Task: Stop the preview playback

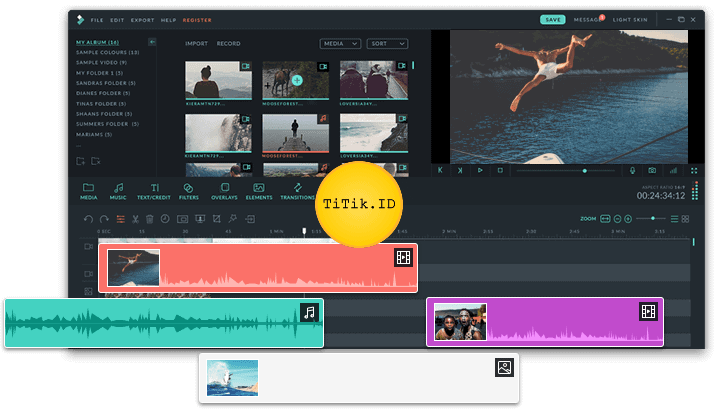Action: [500, 170]
